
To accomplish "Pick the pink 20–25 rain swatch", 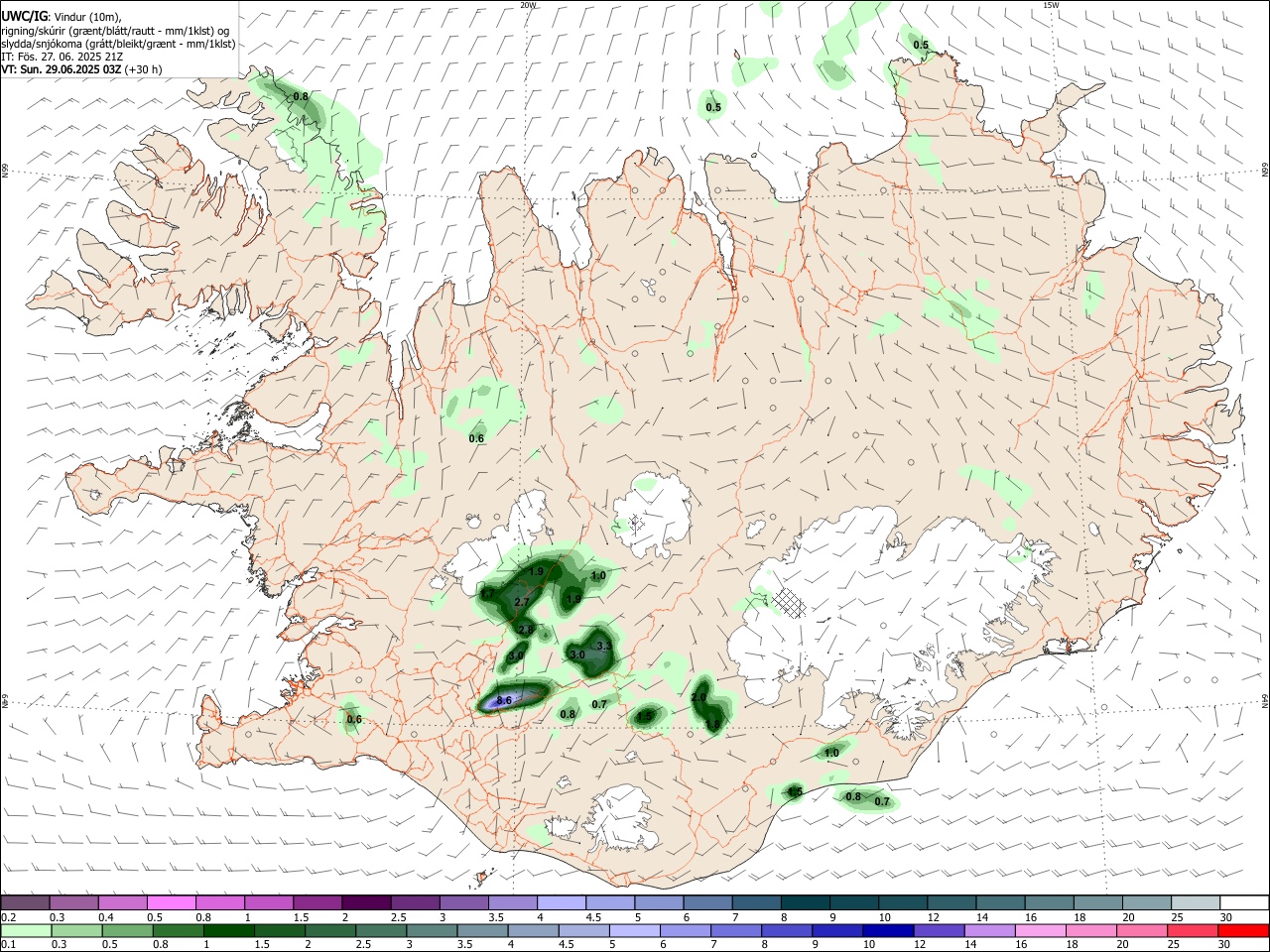I will click(1141, 930).
